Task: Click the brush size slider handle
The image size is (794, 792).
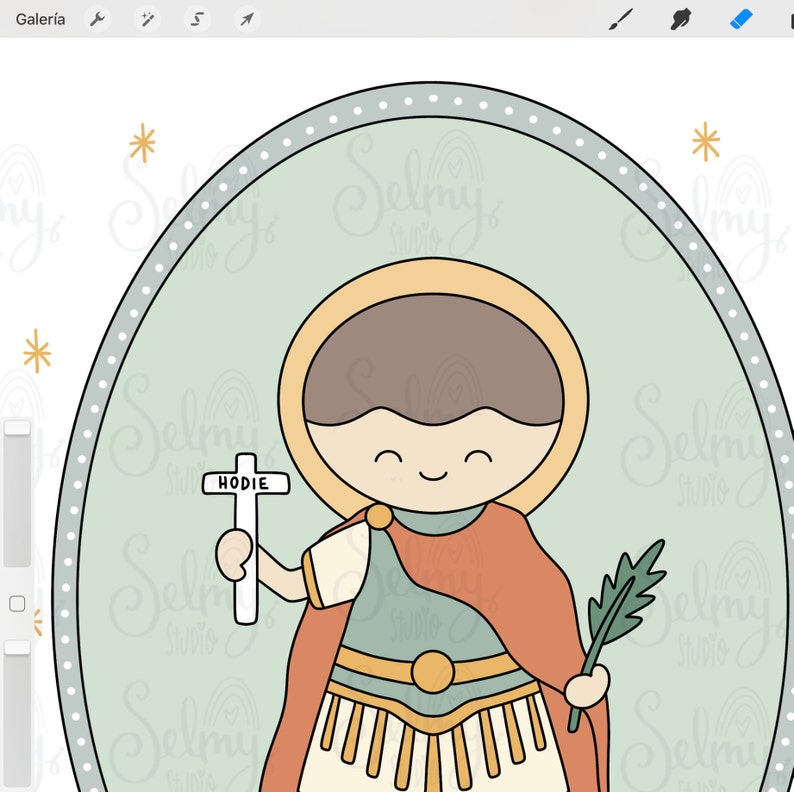Action: [17, 427]
